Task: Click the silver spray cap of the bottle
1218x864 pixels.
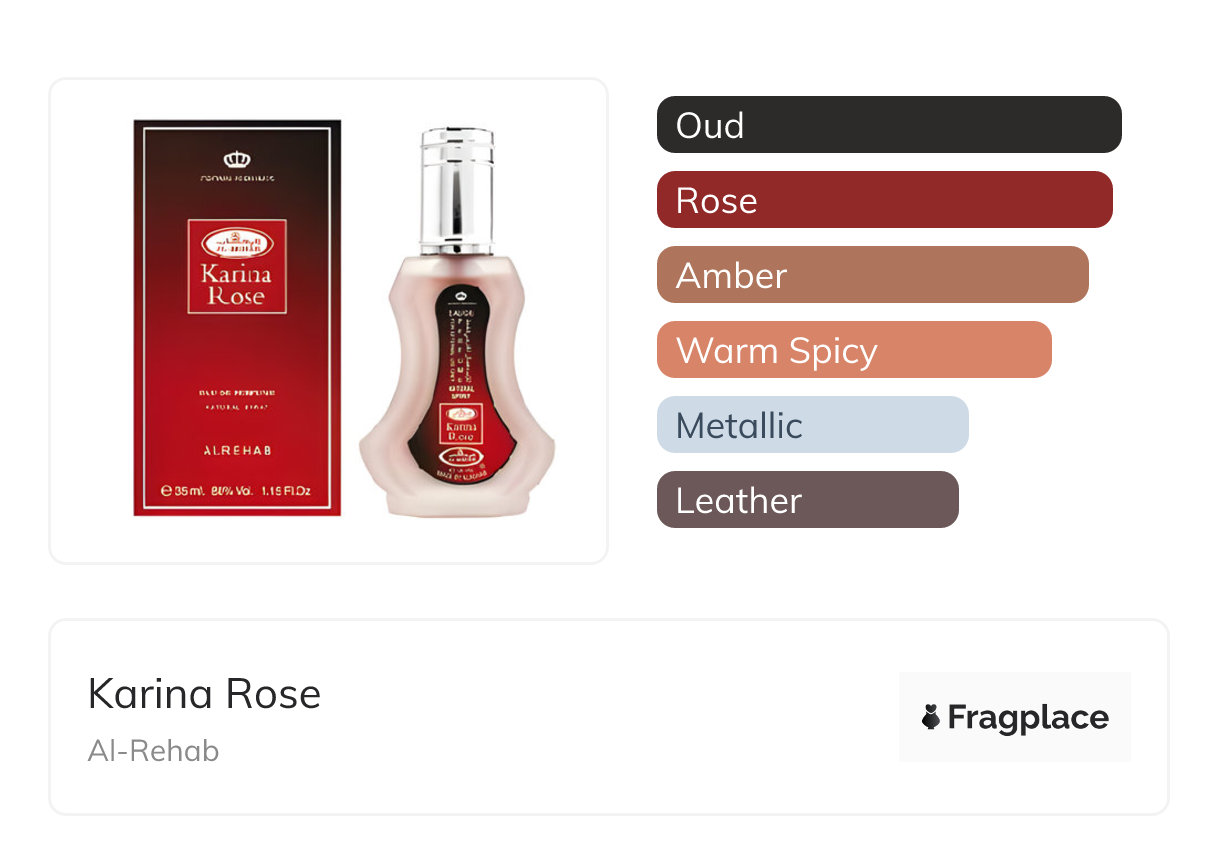Action: (x=457, y=191)
